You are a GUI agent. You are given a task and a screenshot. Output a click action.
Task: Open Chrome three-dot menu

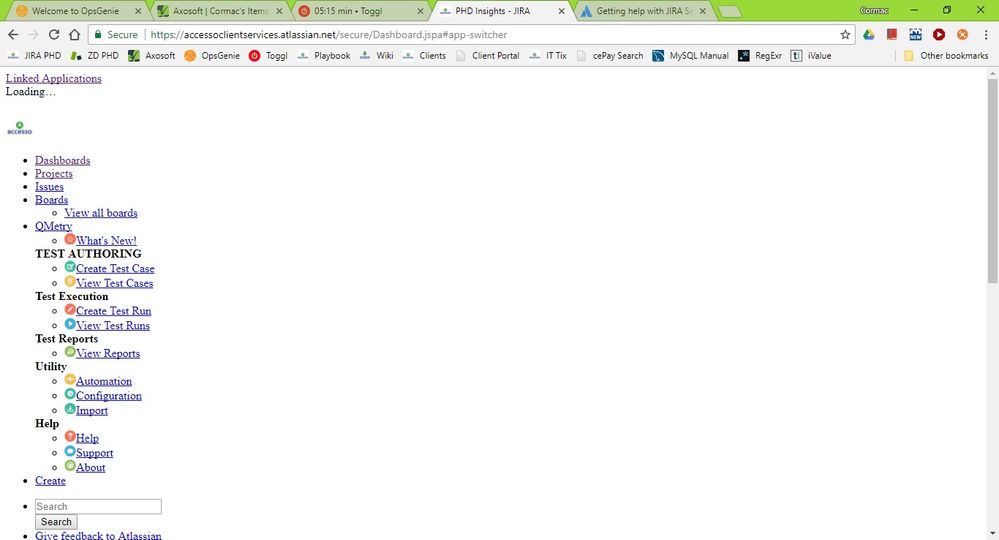pos(986,34)
